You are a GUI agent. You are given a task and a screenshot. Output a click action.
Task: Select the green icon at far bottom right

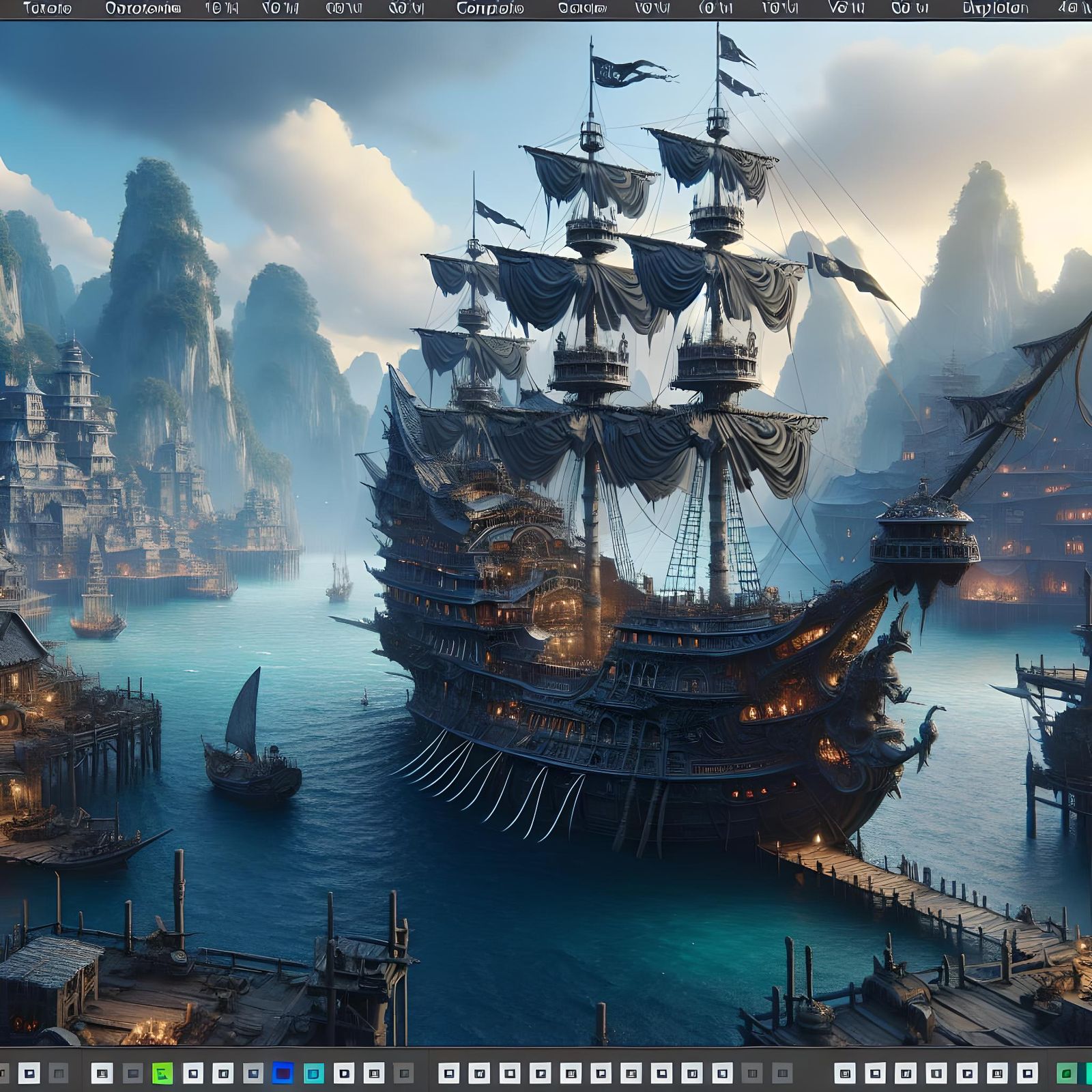(x=1065, y=1073)
